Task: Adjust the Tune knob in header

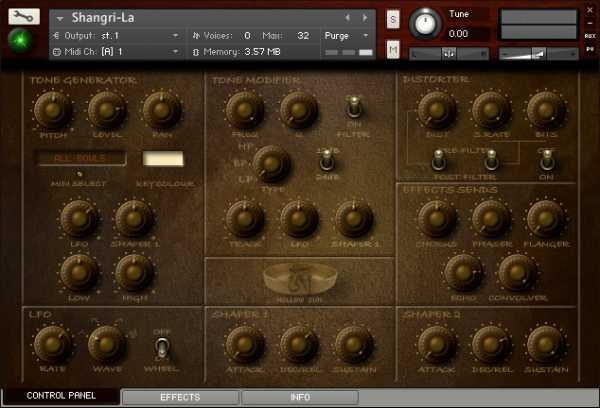Action: [x=425, y=23]
